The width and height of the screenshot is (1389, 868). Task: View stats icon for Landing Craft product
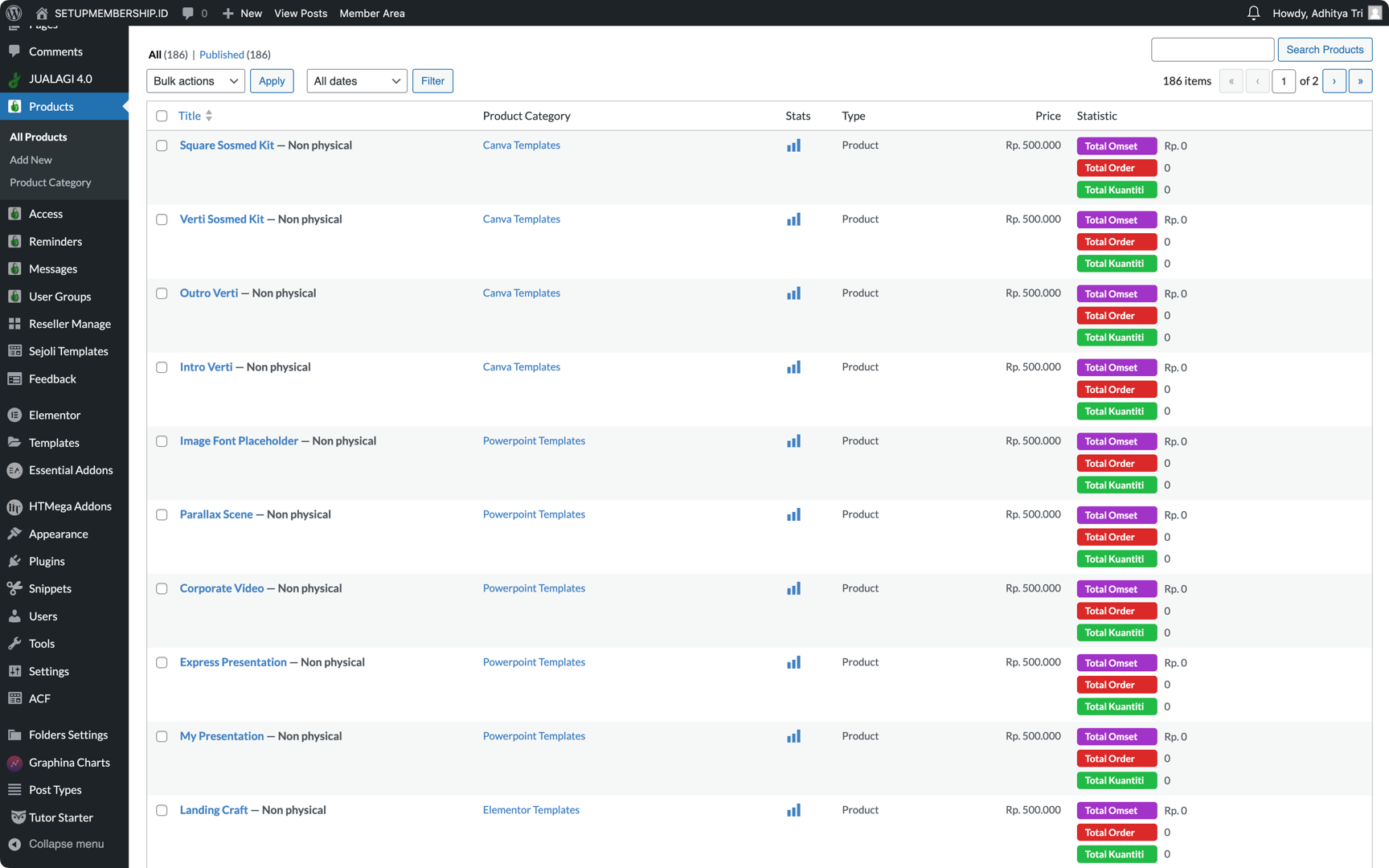point(793,810)
